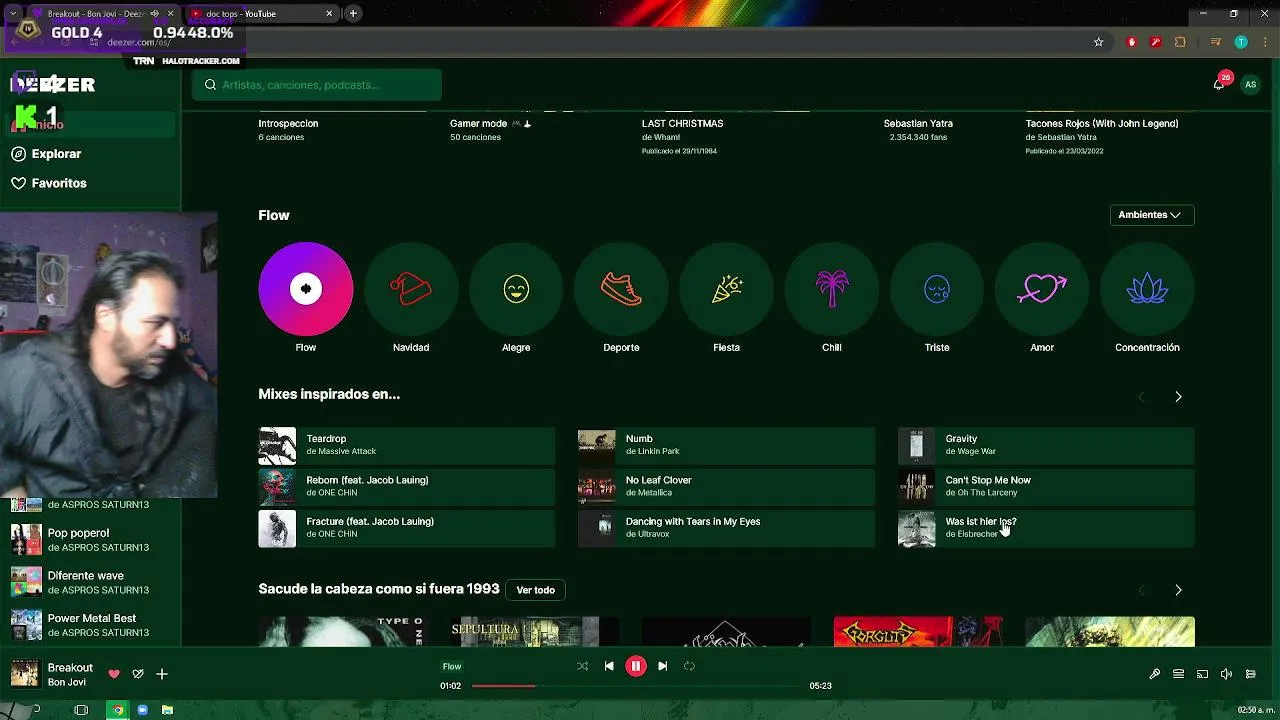Select the Chill palm tree mood
Image resolution: width=1280 pixels, height=720 pixels.
pos(832,289)
